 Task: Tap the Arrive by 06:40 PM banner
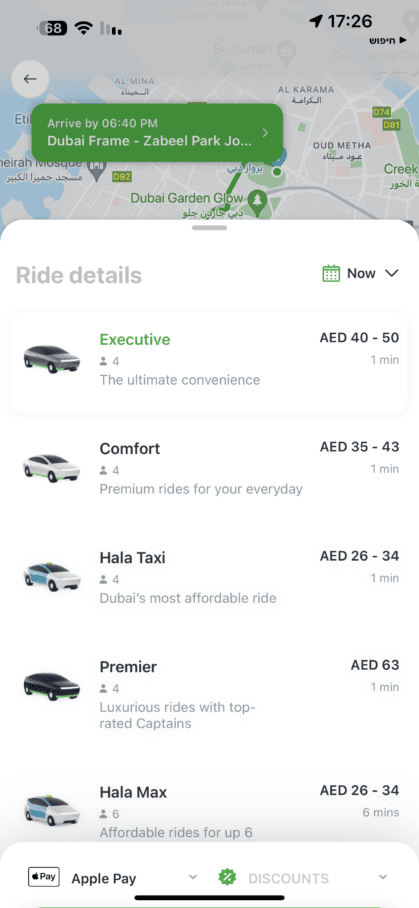click(x=157, y=133)
